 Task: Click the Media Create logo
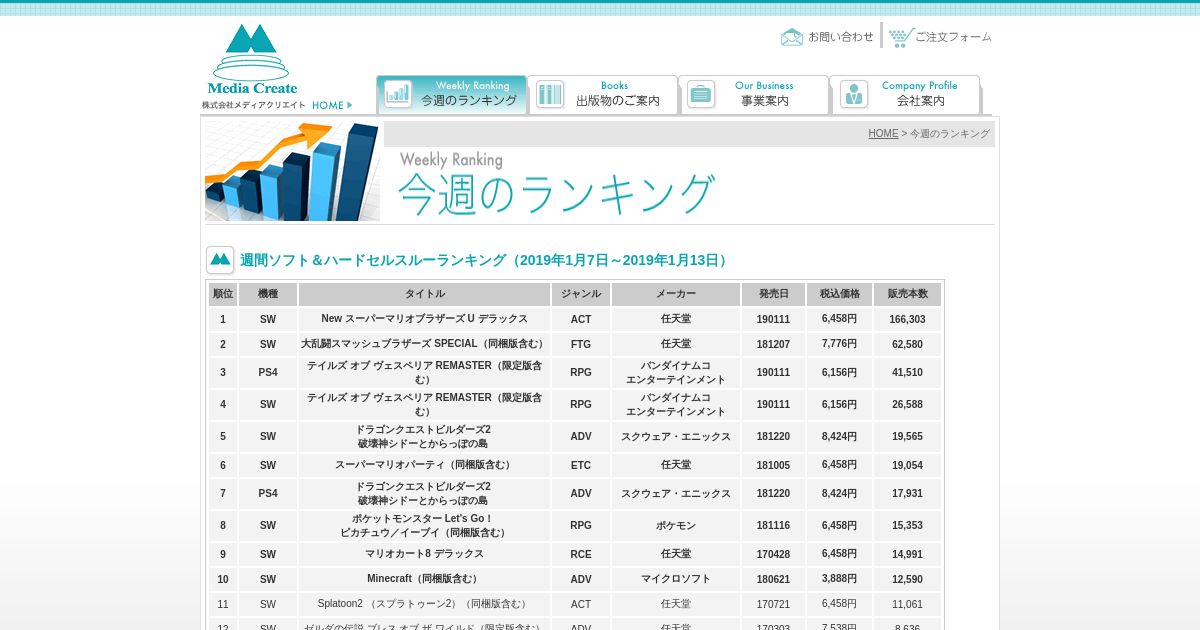coord(252,60)
